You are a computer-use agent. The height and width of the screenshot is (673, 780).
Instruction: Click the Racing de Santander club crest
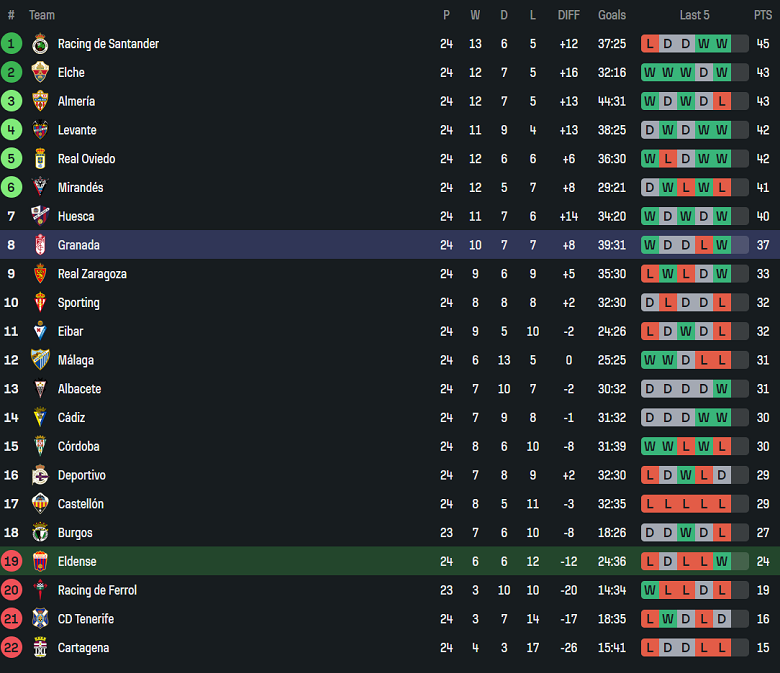coord(40,44)
